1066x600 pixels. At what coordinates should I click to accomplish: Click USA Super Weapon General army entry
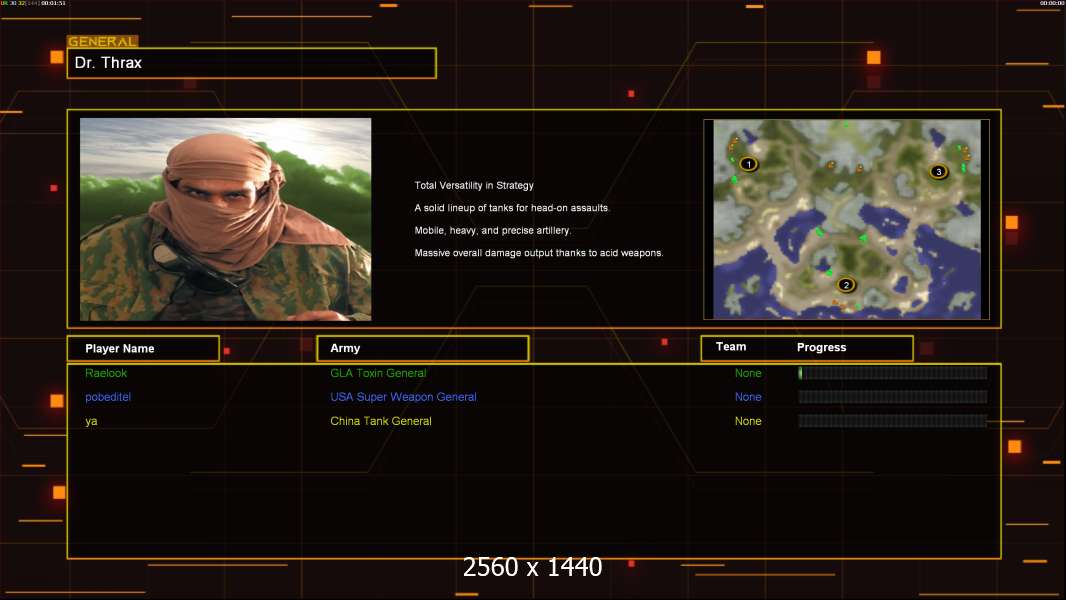point(403,397)
